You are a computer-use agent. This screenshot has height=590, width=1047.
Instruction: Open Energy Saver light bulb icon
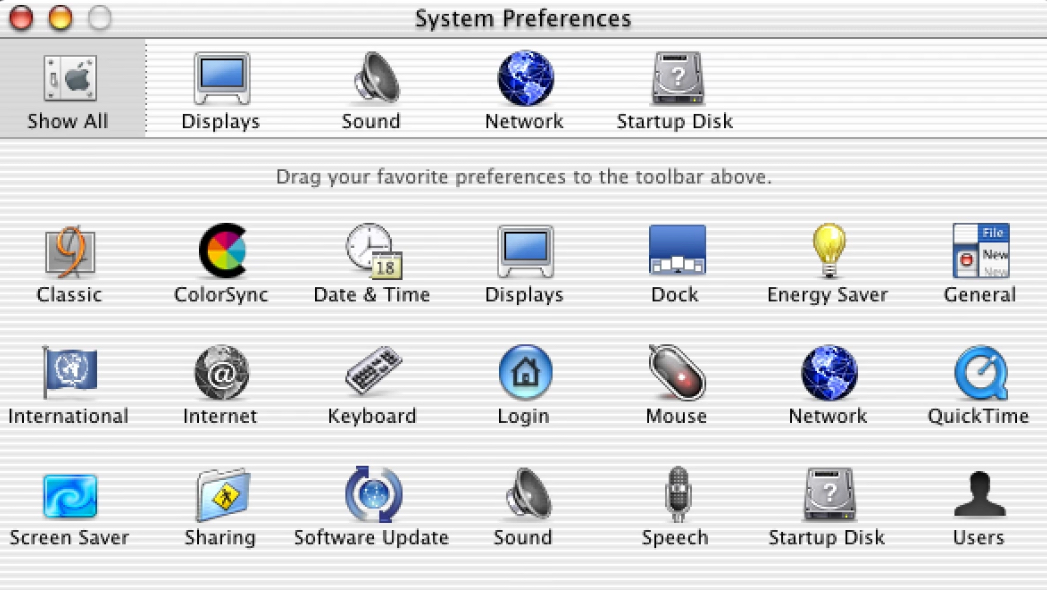click(x=829, y=250)
